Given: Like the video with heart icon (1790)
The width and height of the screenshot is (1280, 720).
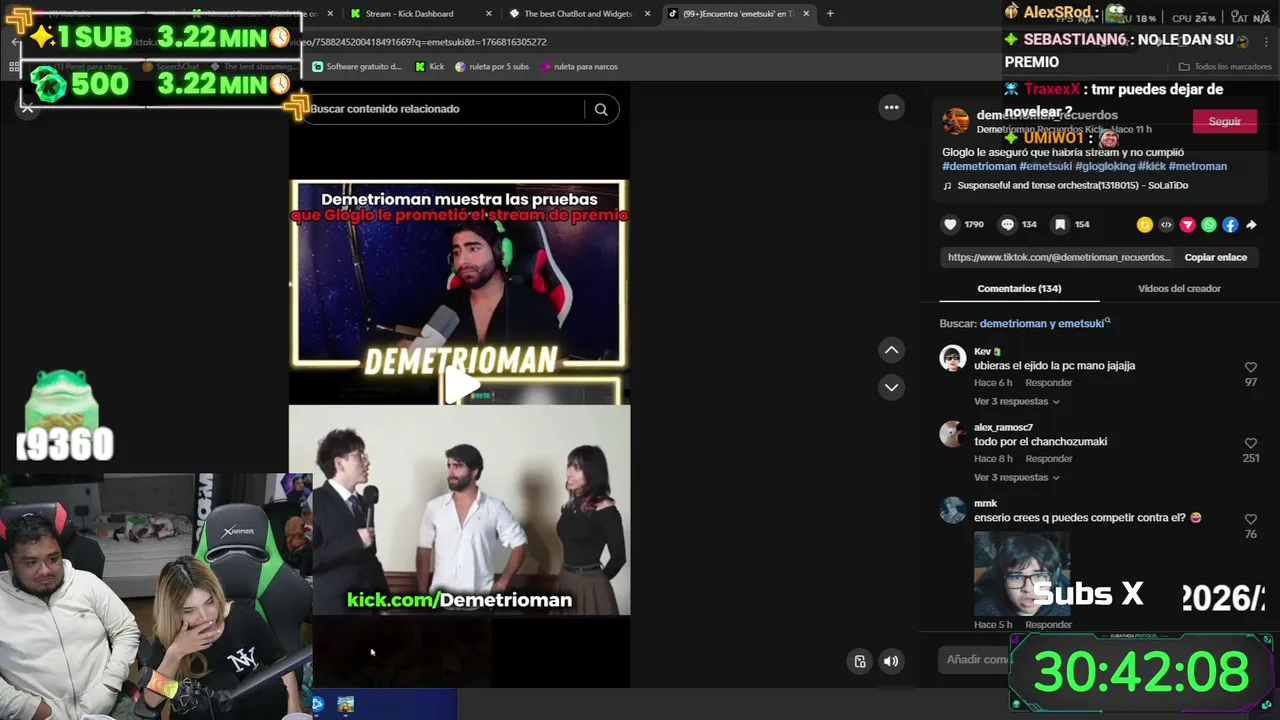Looking at the screenshot, I should (x=951, y=225).
